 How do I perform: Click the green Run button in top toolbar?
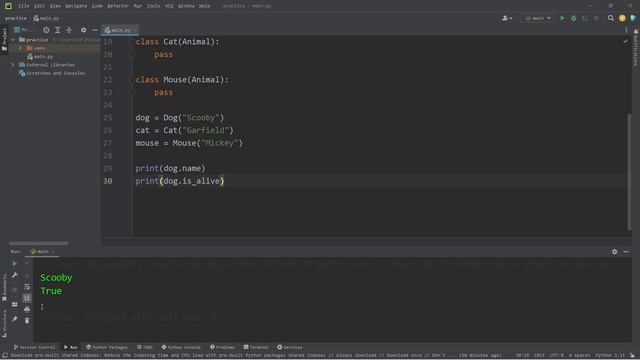click(x=562, y=18)
